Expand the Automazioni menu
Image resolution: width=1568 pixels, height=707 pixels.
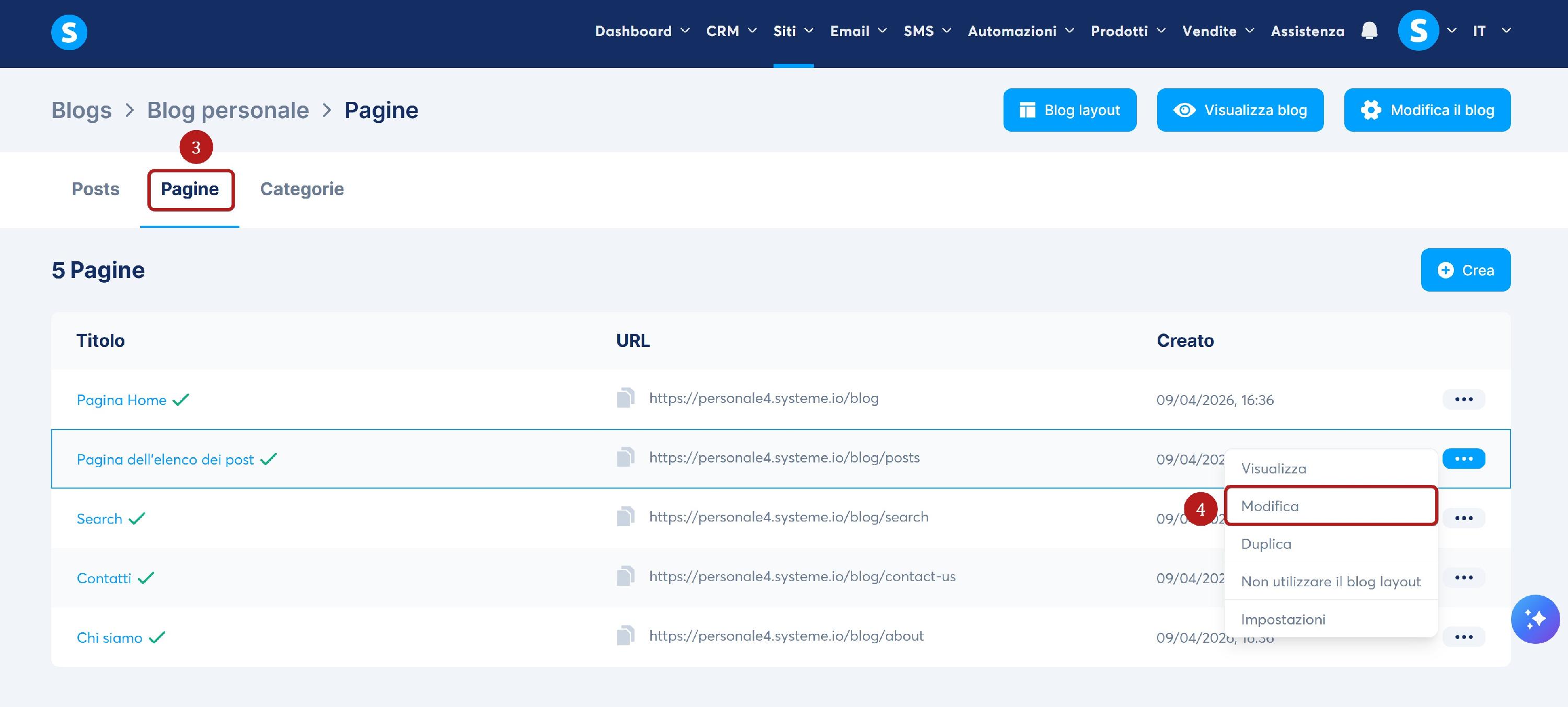pyautogui.click(x=1021, y=31)
